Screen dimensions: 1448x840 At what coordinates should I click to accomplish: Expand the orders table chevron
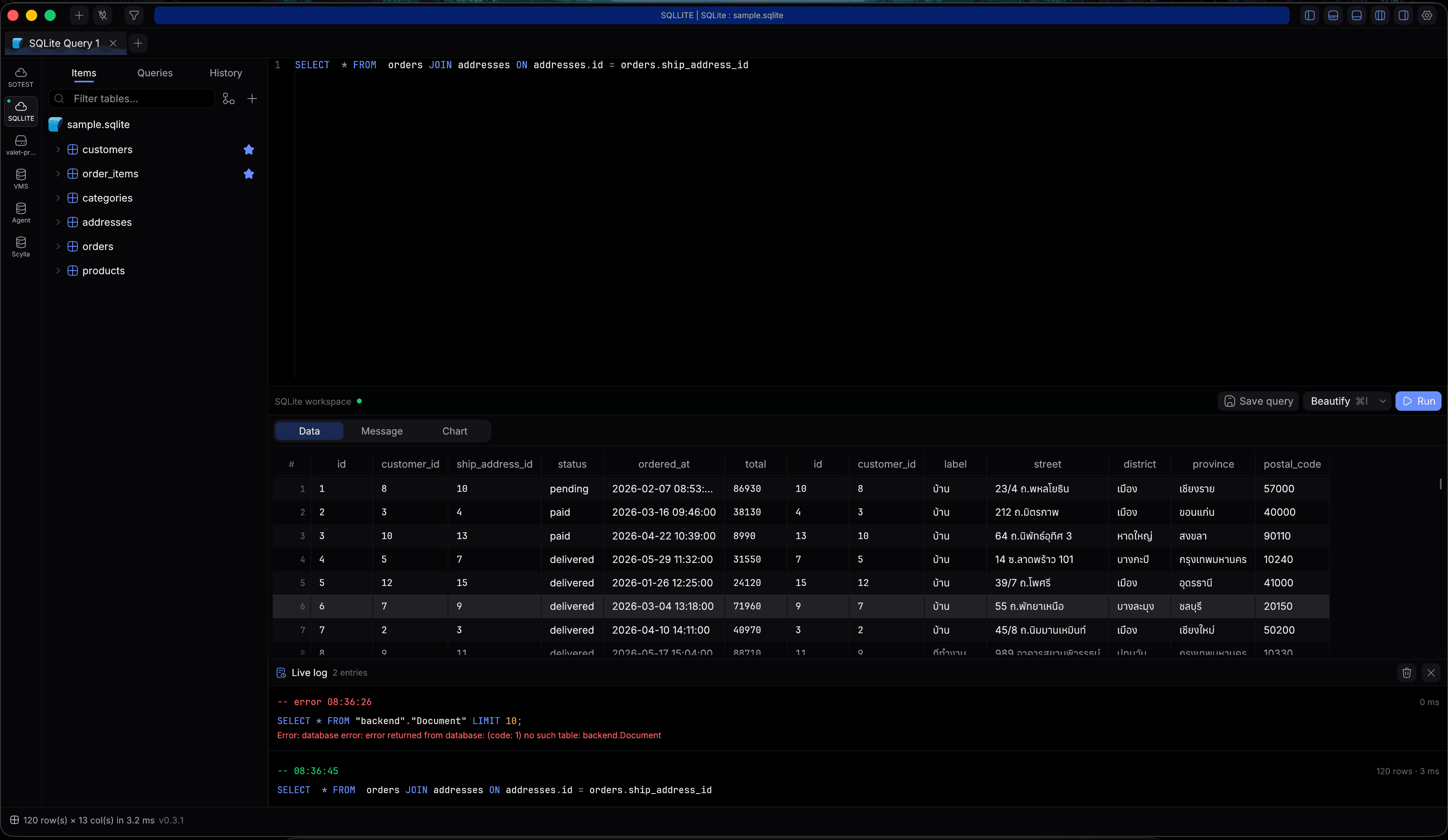(58, 246)
